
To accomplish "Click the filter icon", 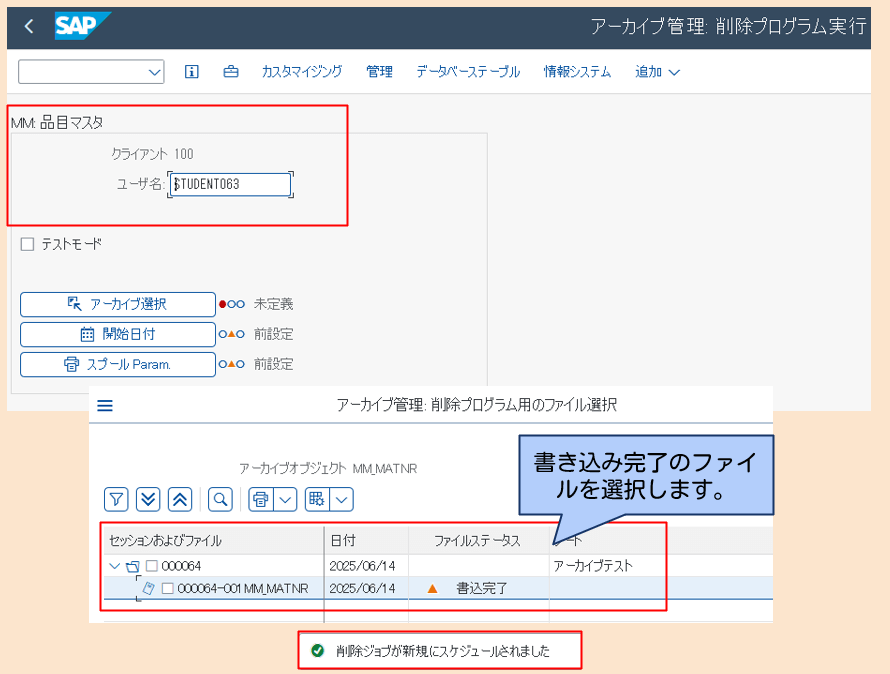I will (116, 500).
